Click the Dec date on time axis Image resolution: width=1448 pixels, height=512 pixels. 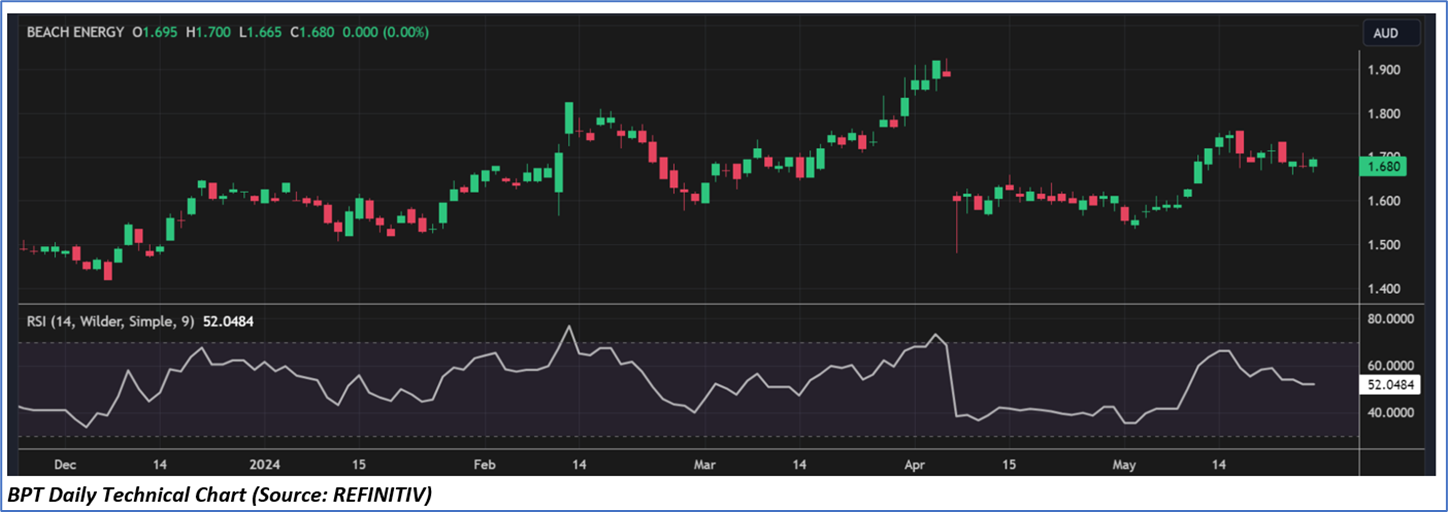pos(65,465)
